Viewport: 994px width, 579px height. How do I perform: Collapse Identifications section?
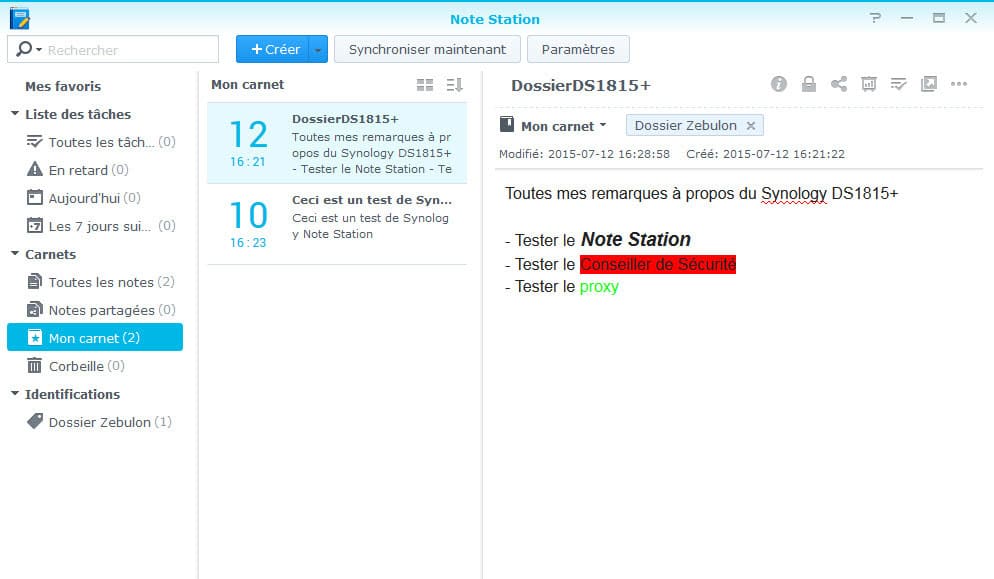coord(15,394)
